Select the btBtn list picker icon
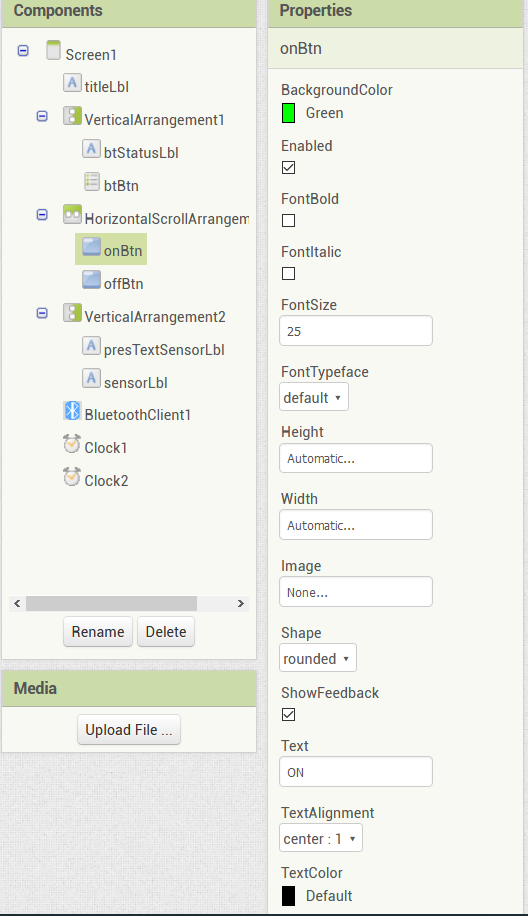The width and height of the screenshot is (528, 916). (91, 182)
